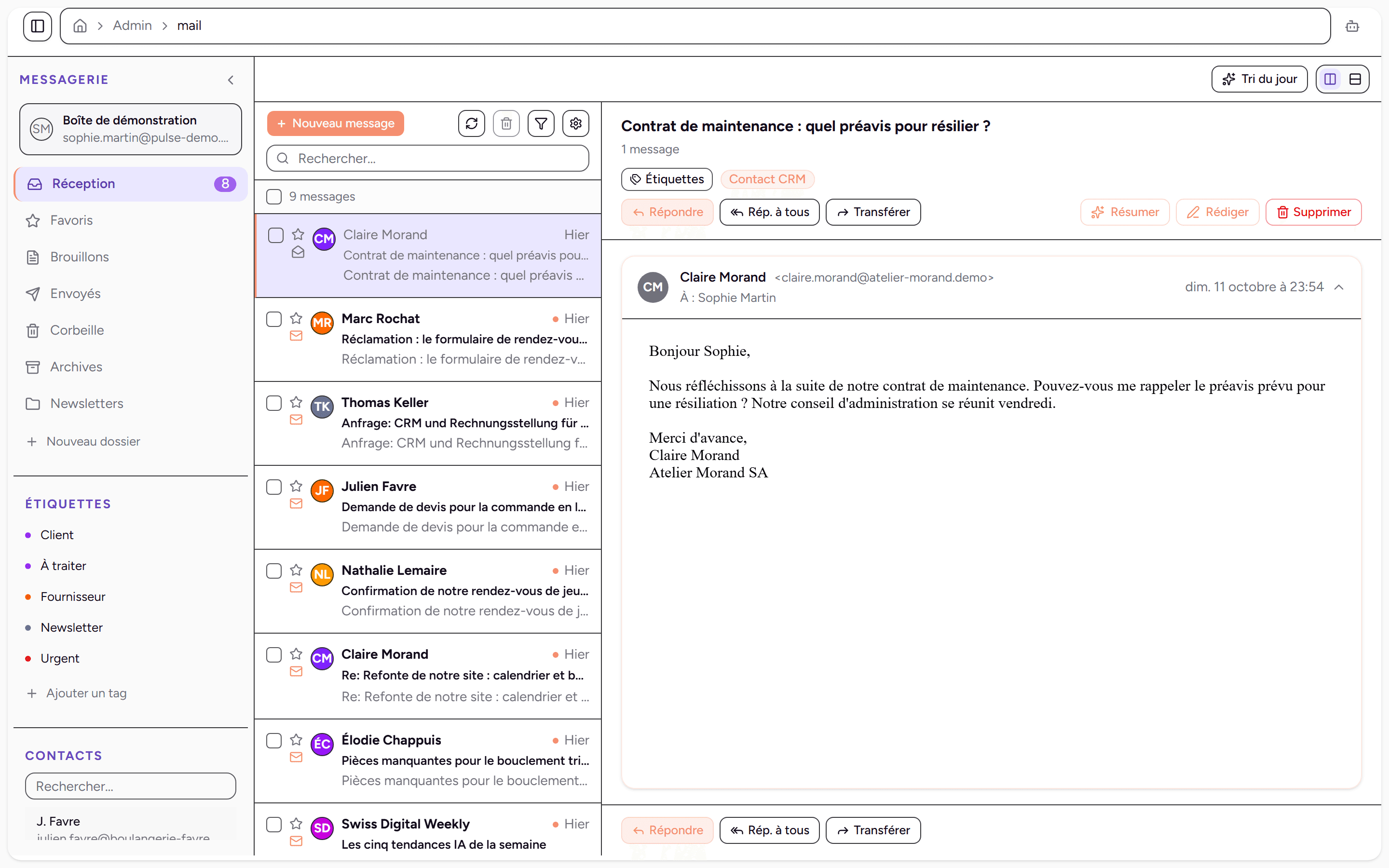Refresh the message list
This screenshot has width=1389, height=868.
472,123
